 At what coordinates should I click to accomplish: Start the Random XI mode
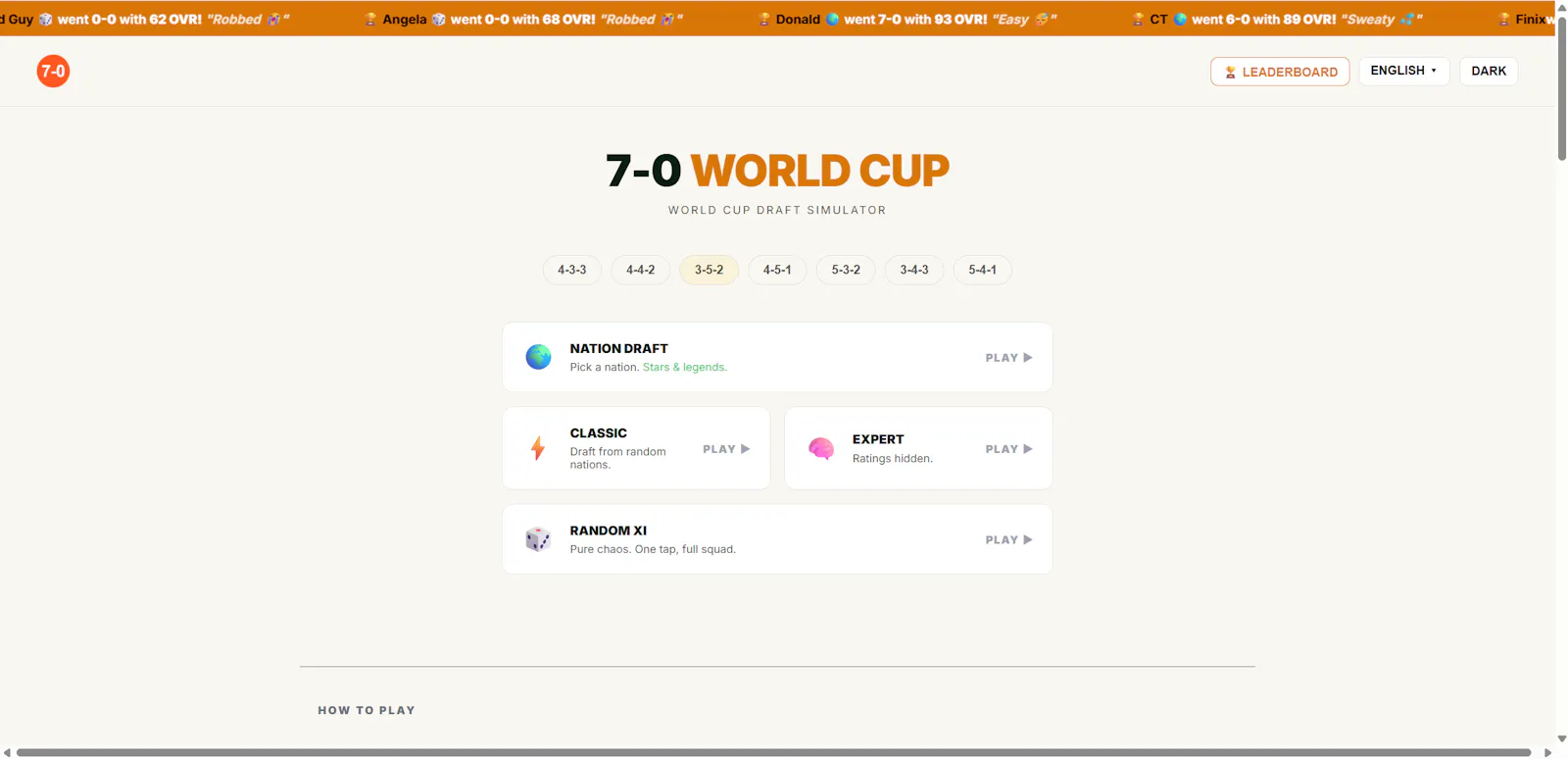(777, 539)
